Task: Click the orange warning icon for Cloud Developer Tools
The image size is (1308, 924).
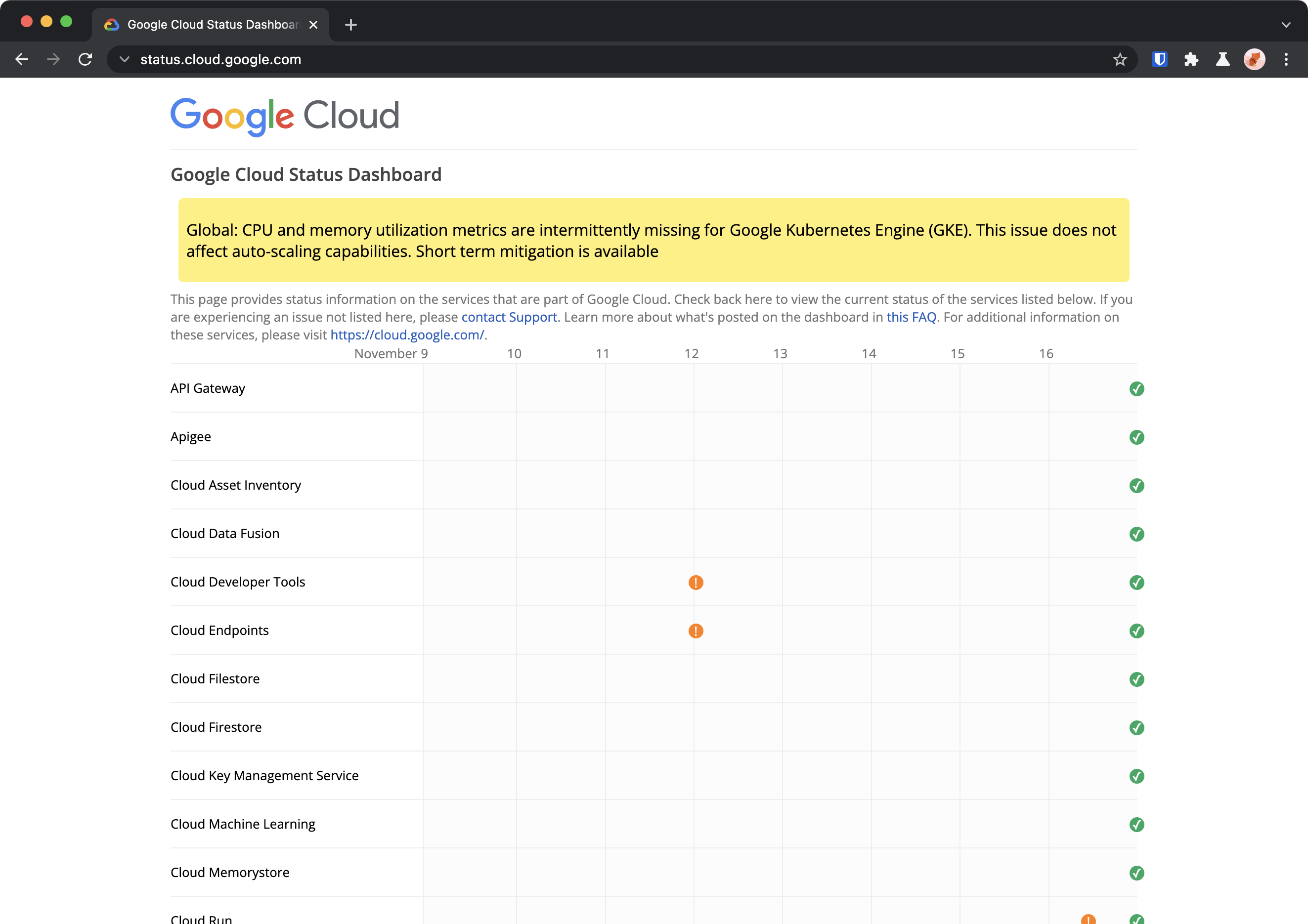Action: pos(696,583)
